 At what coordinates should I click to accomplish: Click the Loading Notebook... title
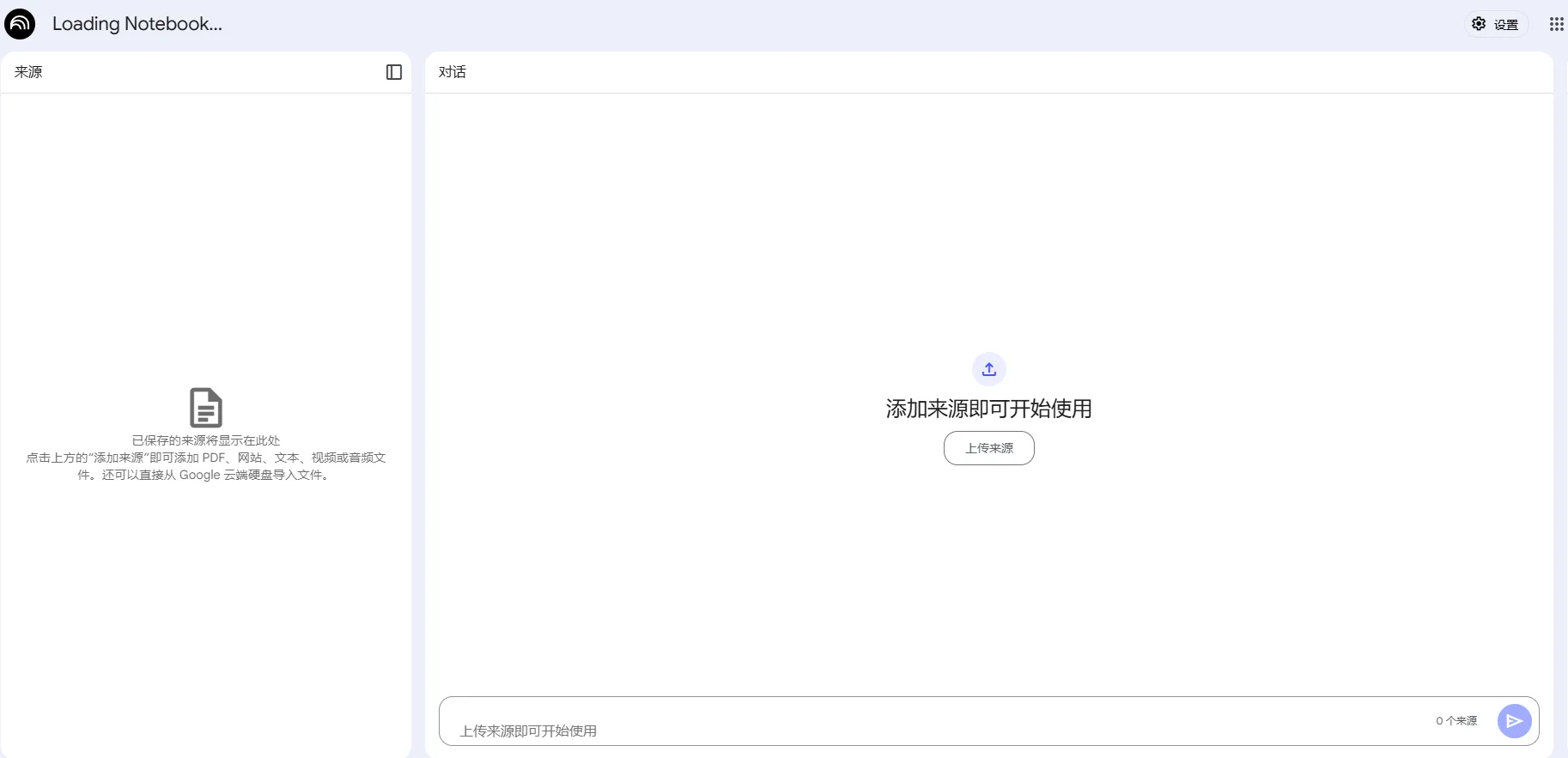pyautogui.click(x=137, y=24)
